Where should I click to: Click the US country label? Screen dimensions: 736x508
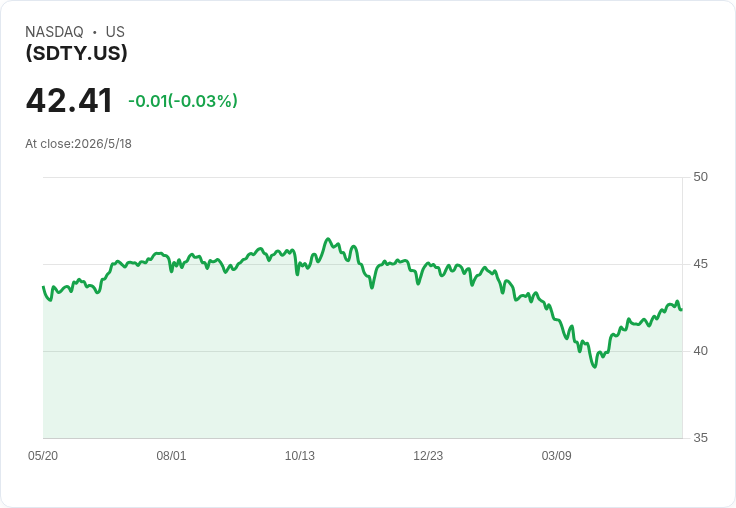click(x=115, y=32)
